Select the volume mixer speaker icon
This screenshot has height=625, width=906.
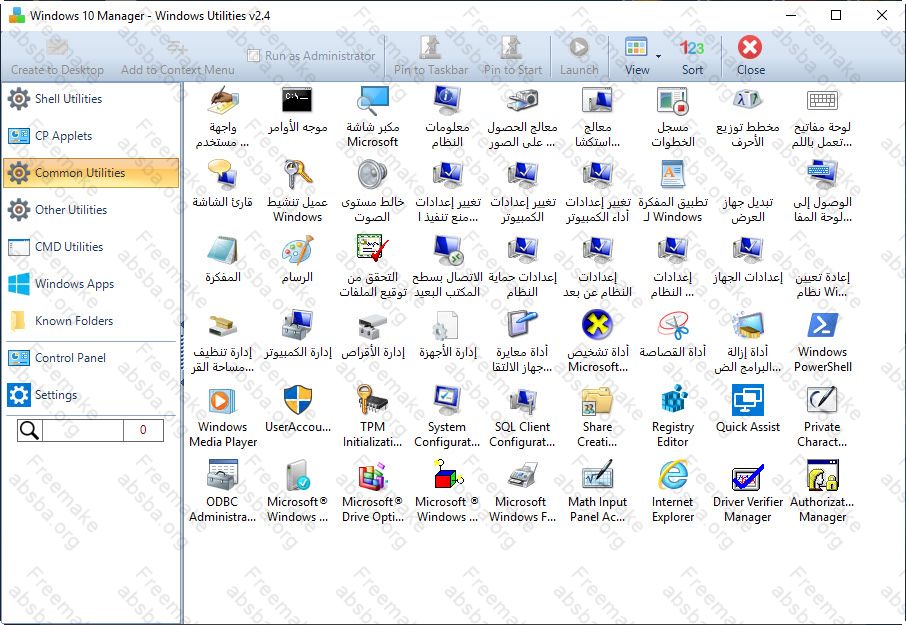[373, 175]
